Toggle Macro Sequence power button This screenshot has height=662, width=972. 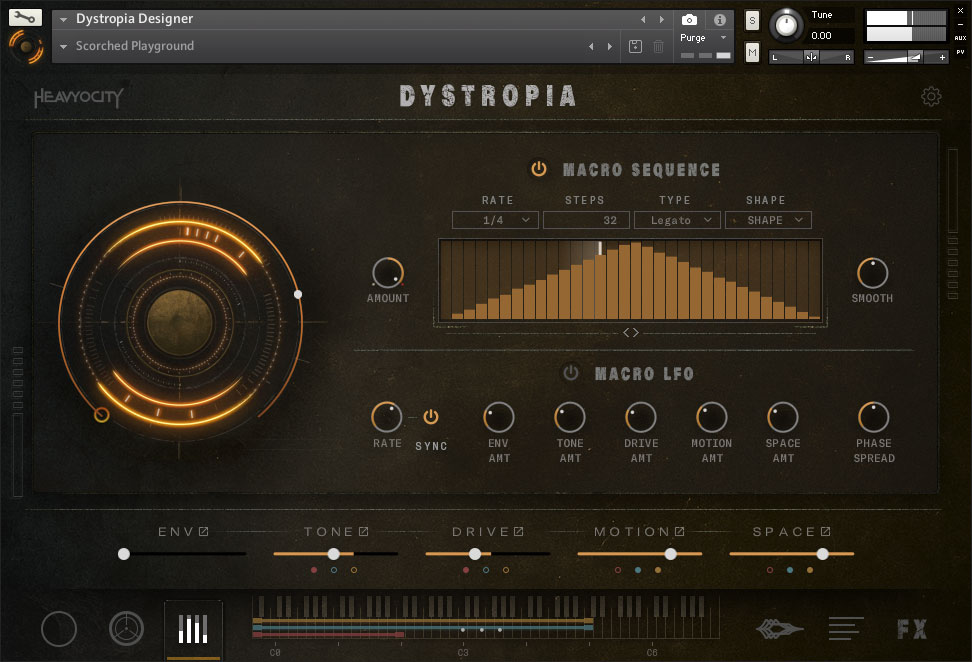click(539, 169)
